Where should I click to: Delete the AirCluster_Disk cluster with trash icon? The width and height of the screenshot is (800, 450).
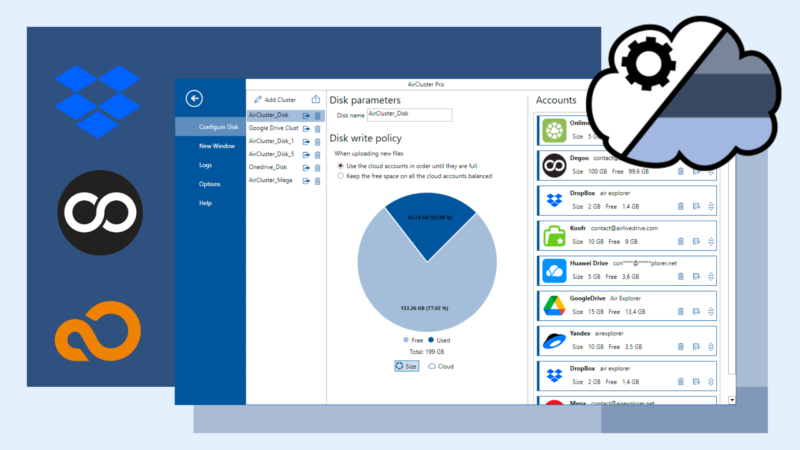tap(317, 116)
